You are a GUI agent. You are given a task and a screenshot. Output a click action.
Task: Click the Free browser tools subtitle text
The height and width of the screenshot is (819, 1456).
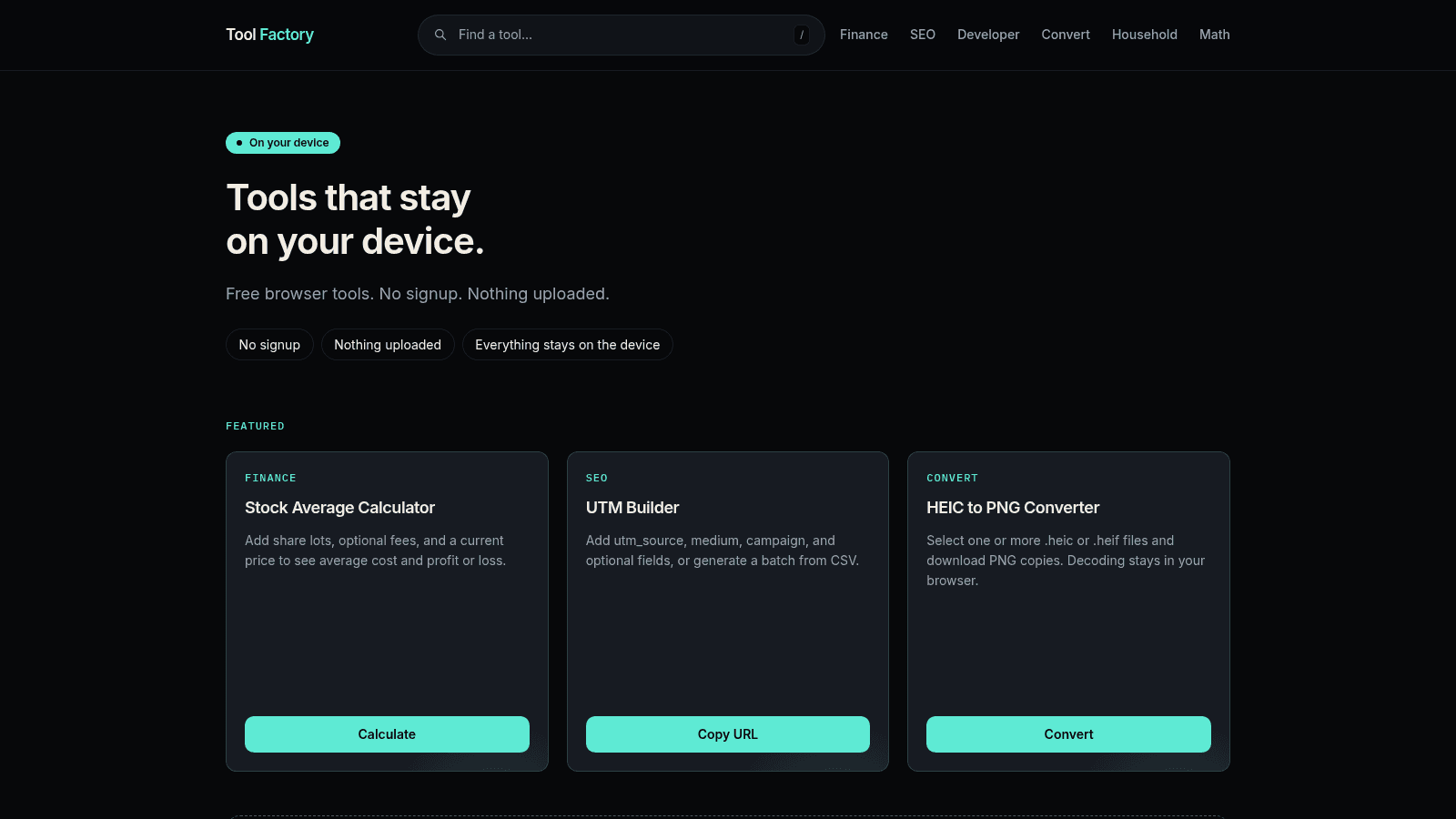[418, 294]
